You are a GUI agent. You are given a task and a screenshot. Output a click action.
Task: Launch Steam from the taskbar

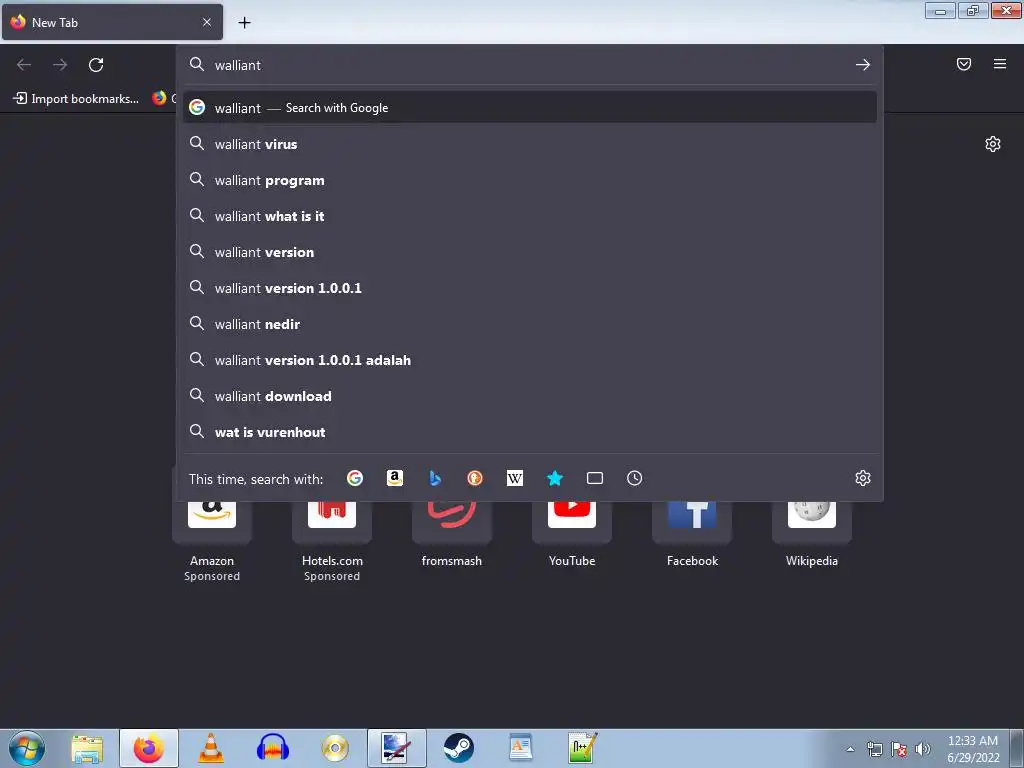pos(458,748)
